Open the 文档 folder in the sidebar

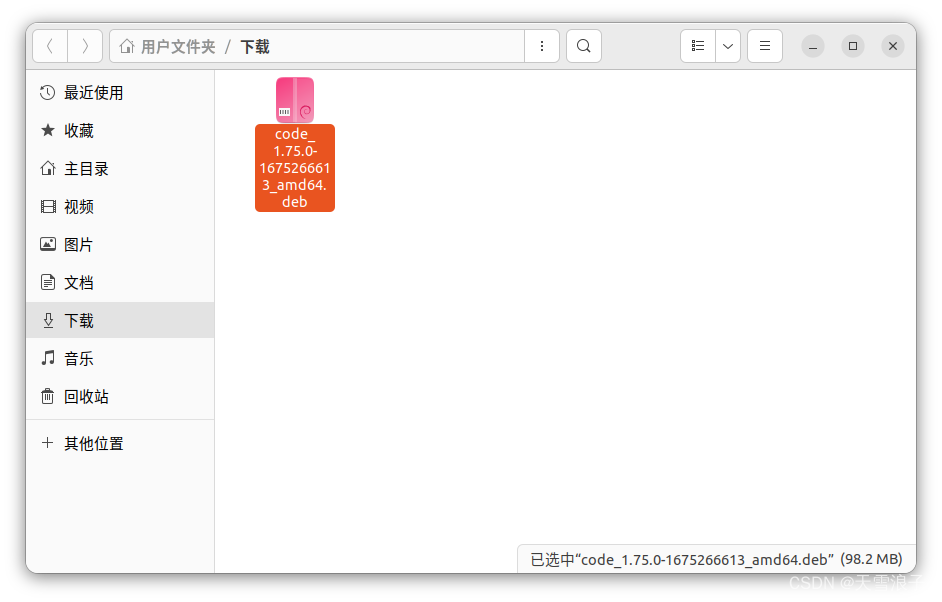pos(120,282)
